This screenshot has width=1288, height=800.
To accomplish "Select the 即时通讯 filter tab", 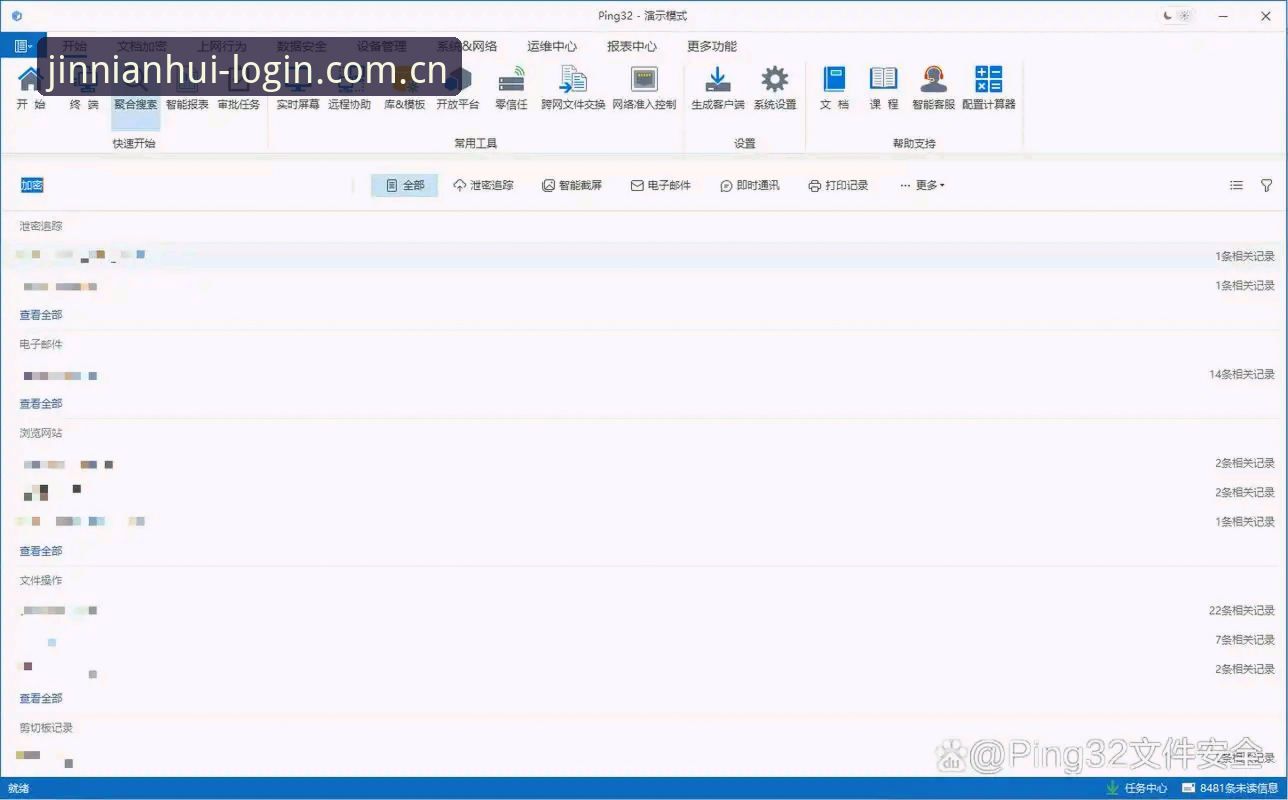I will [x=750, y=185].
